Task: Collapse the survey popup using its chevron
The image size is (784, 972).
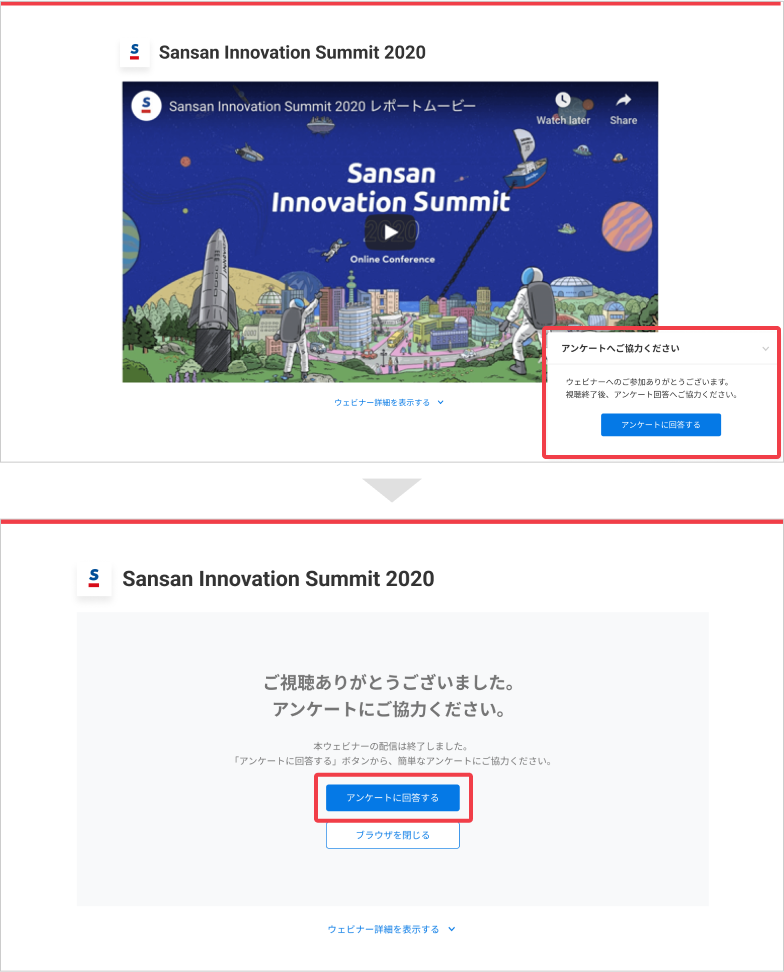Action: click(x=765, y=348)
